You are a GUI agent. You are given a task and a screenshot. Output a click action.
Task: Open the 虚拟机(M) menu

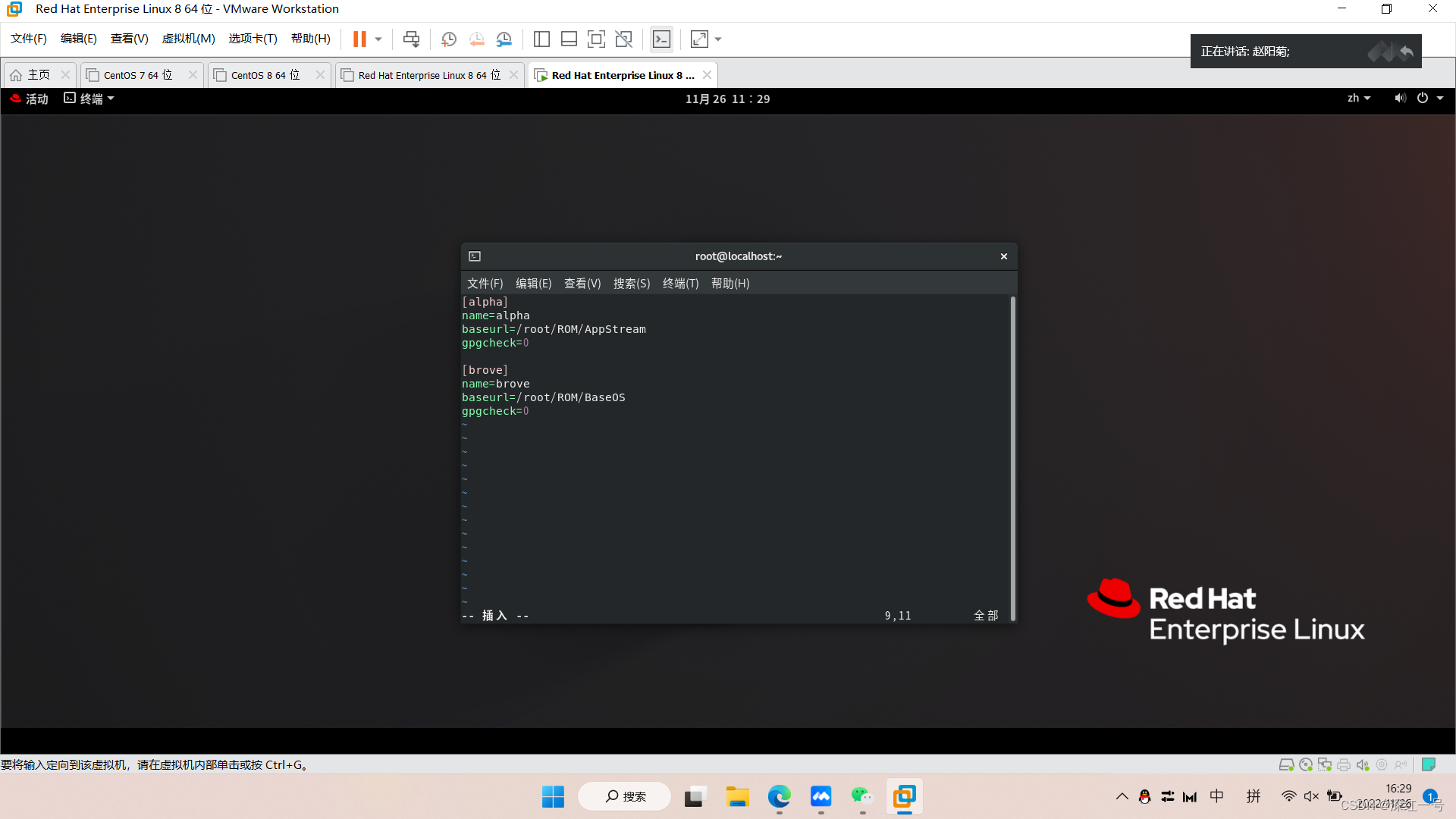(188, 39)
